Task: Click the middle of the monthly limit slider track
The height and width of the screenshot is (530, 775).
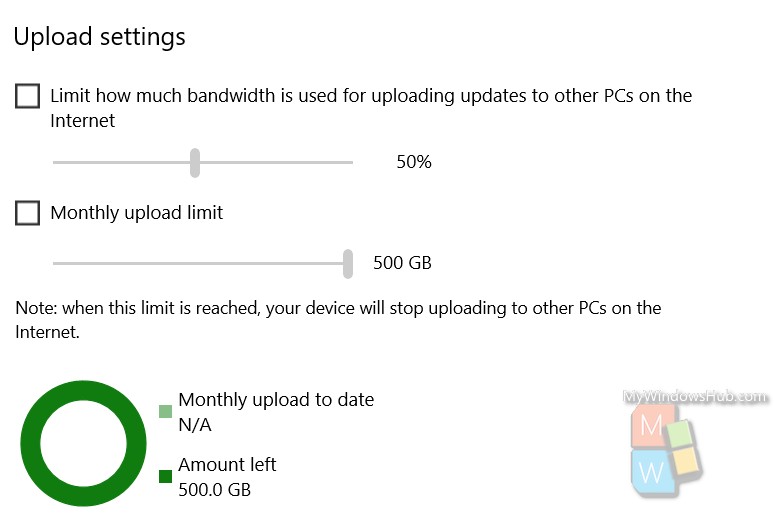Action: point(198,264)
